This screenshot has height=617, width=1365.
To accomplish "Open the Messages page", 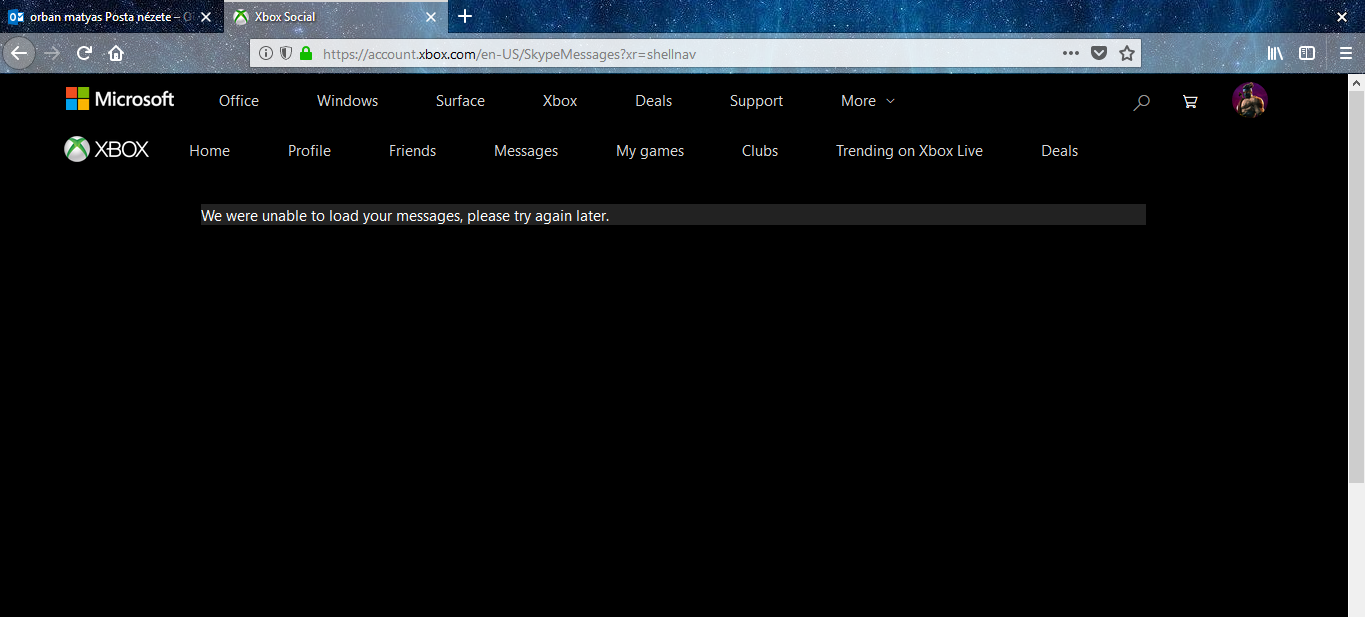I will coord(526,151).
